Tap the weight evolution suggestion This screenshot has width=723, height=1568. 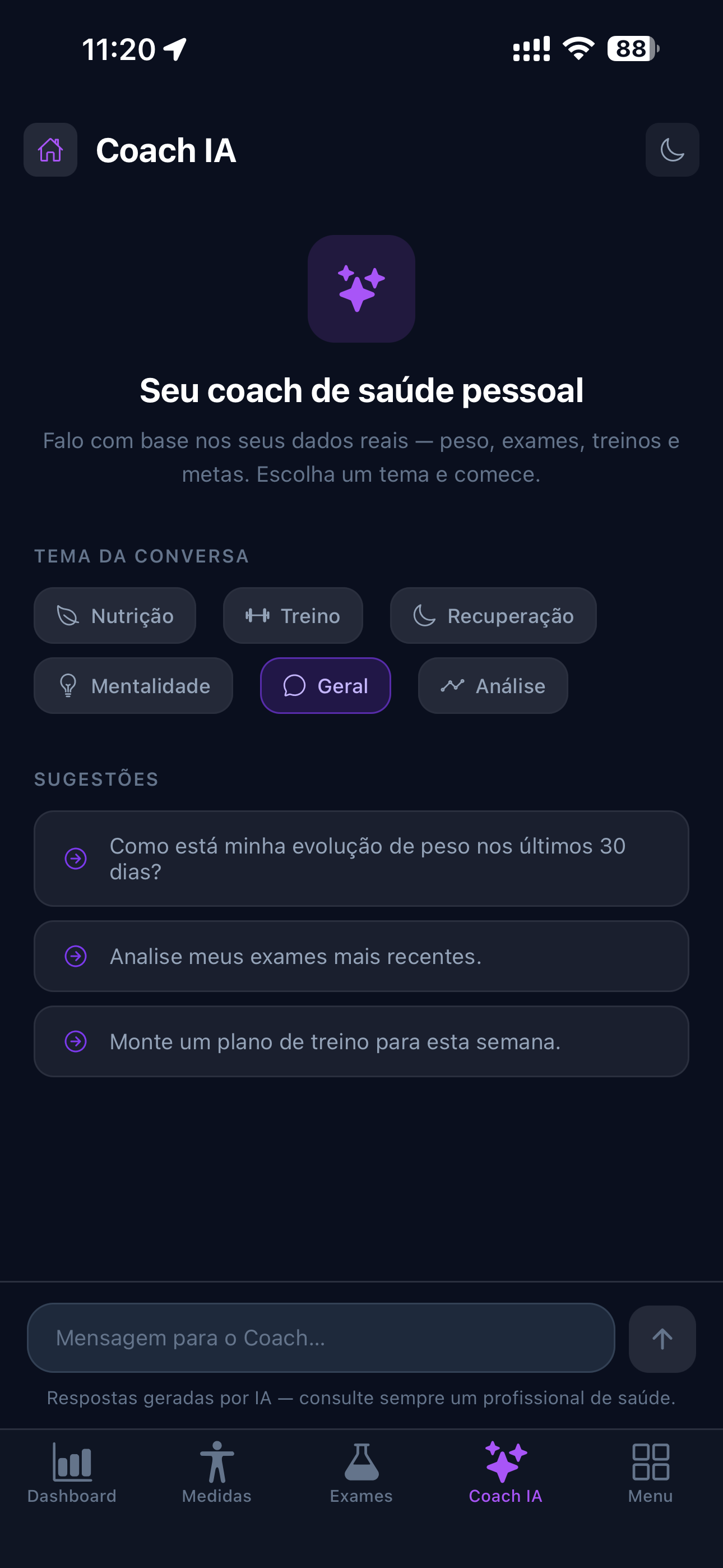(361, 858)
